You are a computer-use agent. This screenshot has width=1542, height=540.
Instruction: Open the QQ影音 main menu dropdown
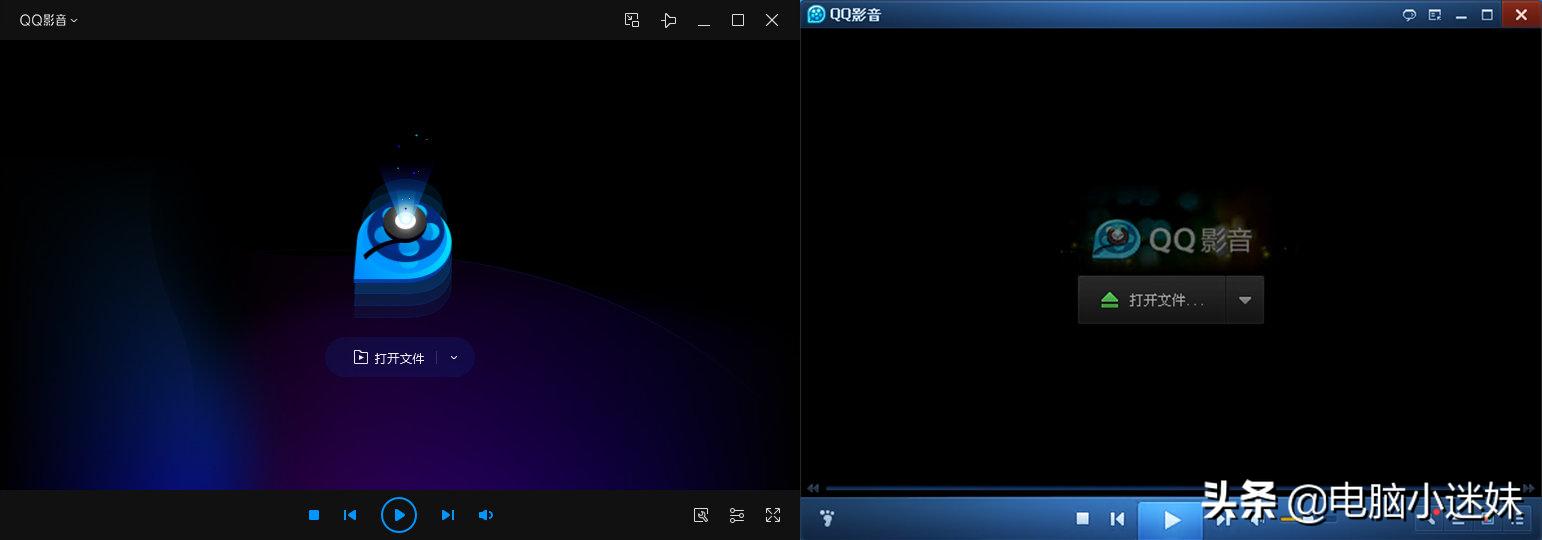pos(49,20)
